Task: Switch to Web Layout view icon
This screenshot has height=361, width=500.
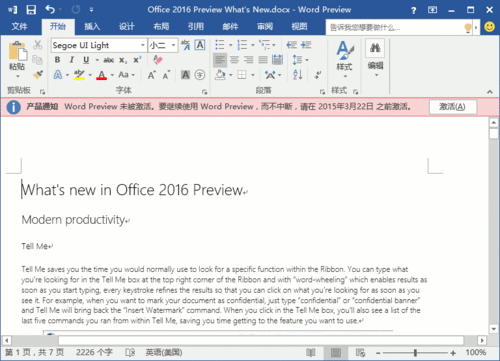Action: pyautogui.click(x=360, y=352)
